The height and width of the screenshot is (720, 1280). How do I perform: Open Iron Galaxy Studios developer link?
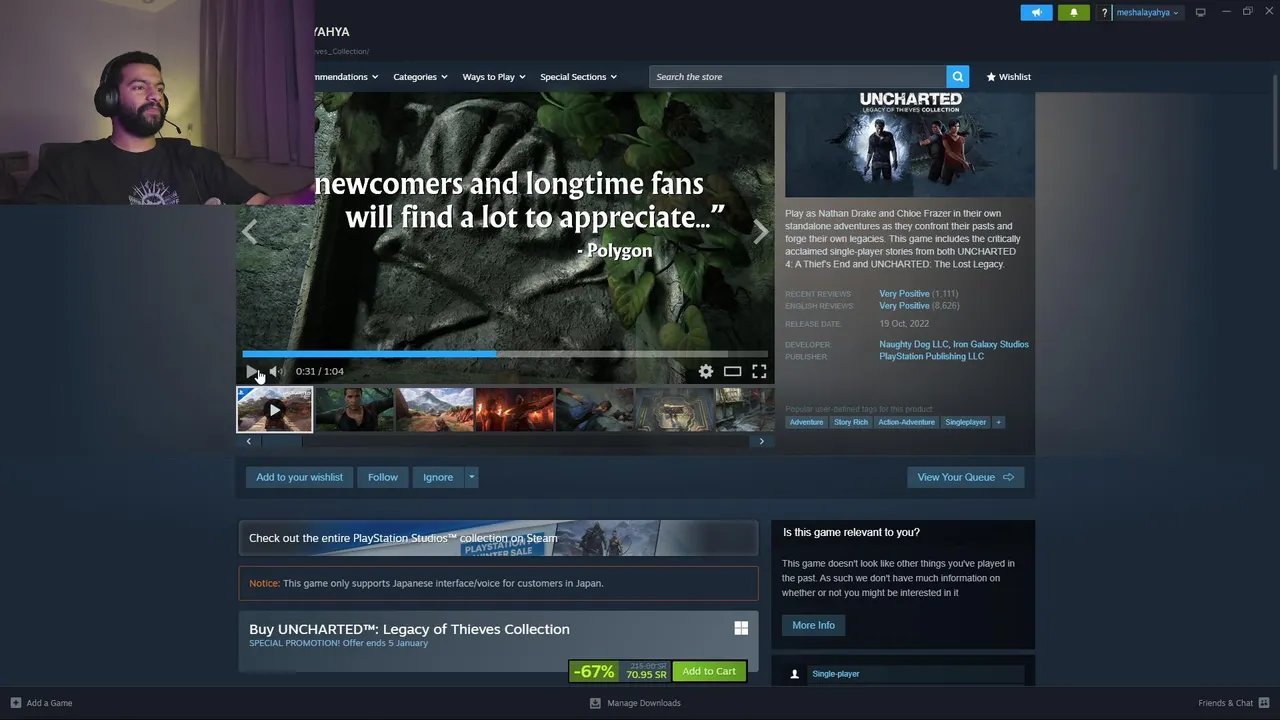991,344
